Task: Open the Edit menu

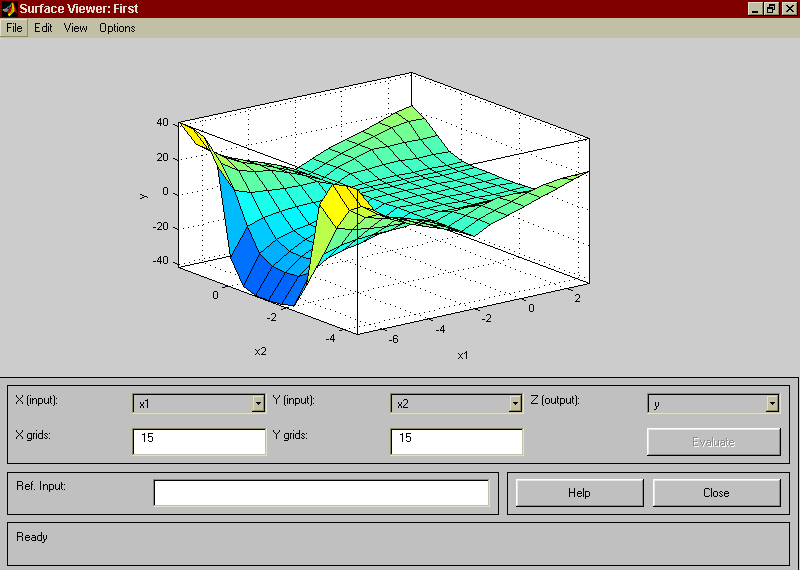Action: tap(43, 28)
